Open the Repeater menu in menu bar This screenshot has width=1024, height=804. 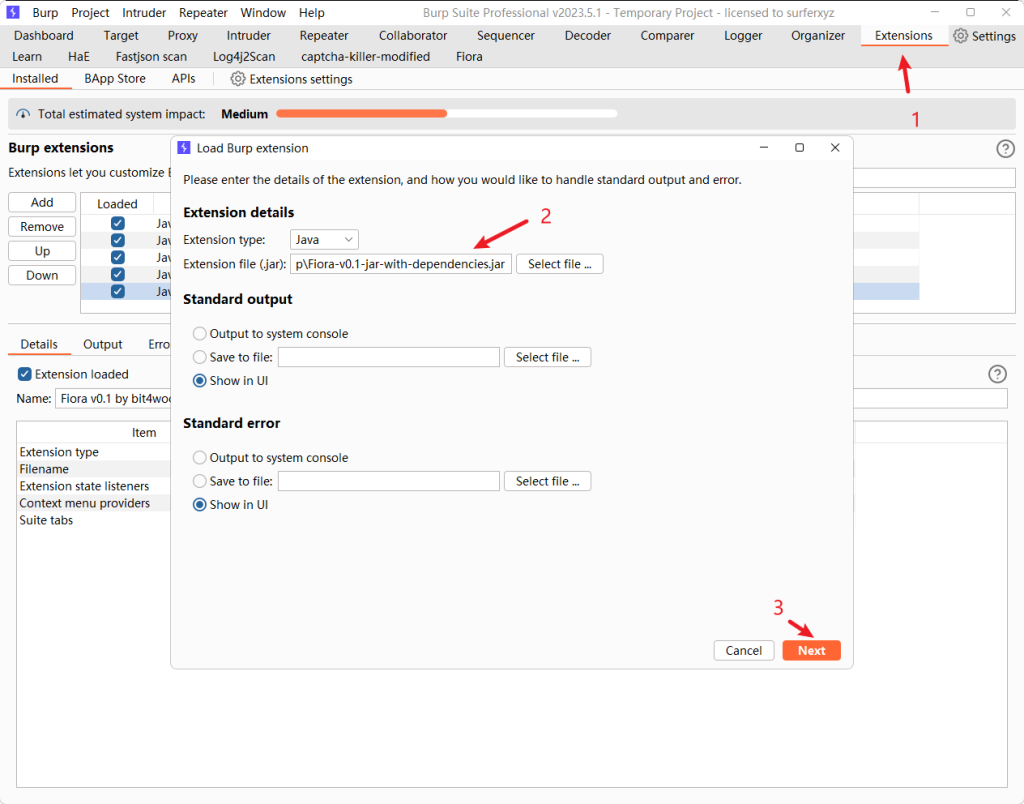click(203, 13)
